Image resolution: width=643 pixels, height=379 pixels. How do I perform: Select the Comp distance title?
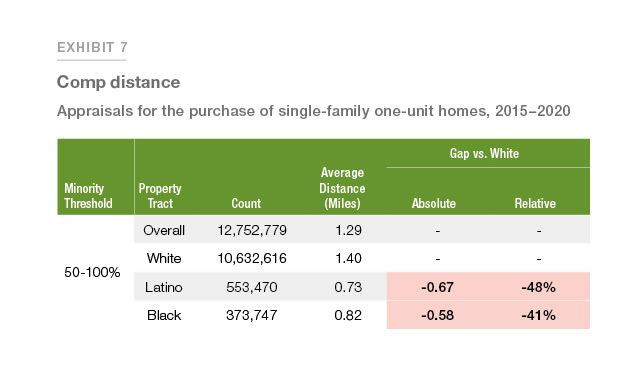[119, 82]
